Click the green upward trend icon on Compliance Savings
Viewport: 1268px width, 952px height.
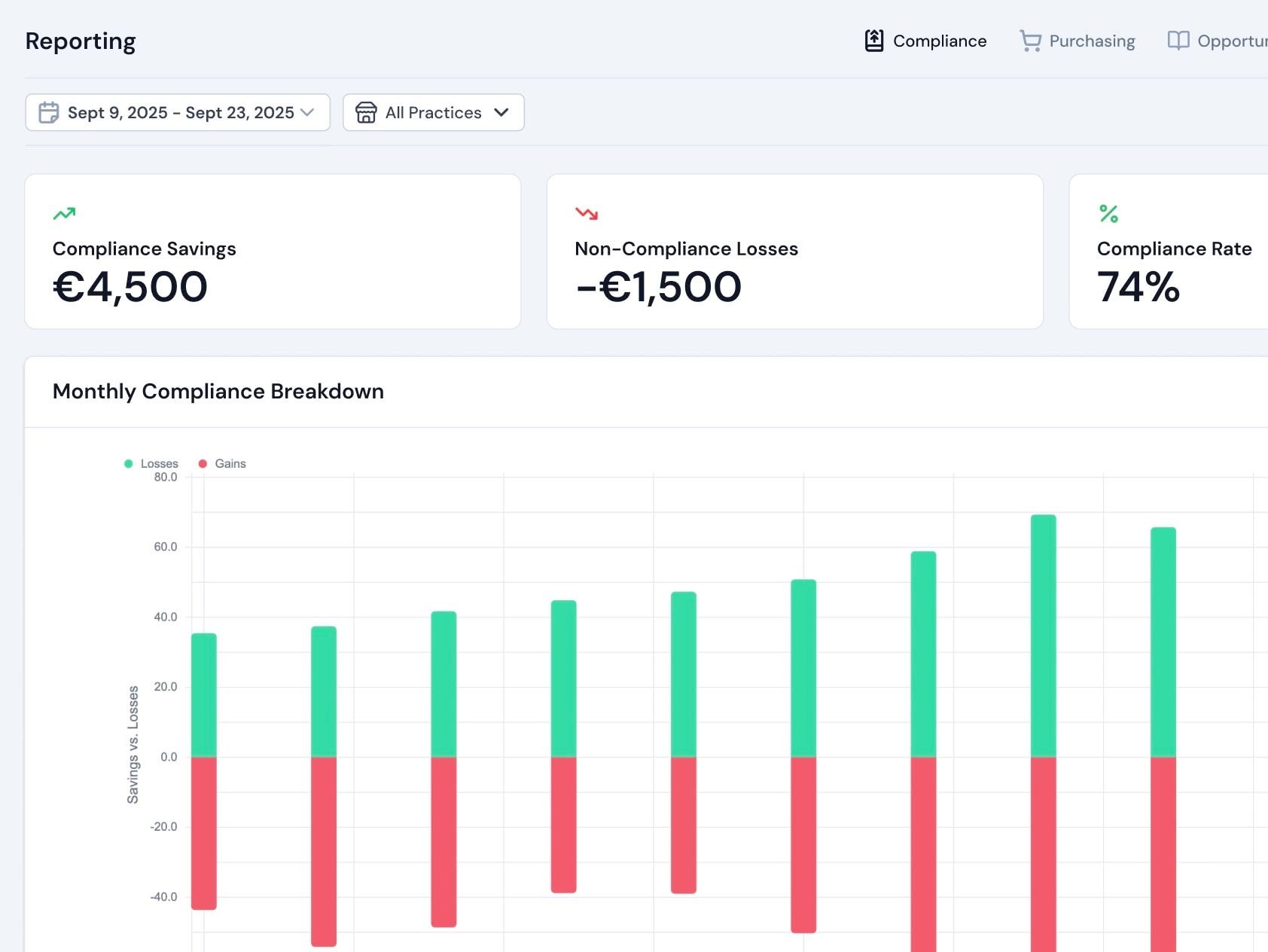pos(64,215)
